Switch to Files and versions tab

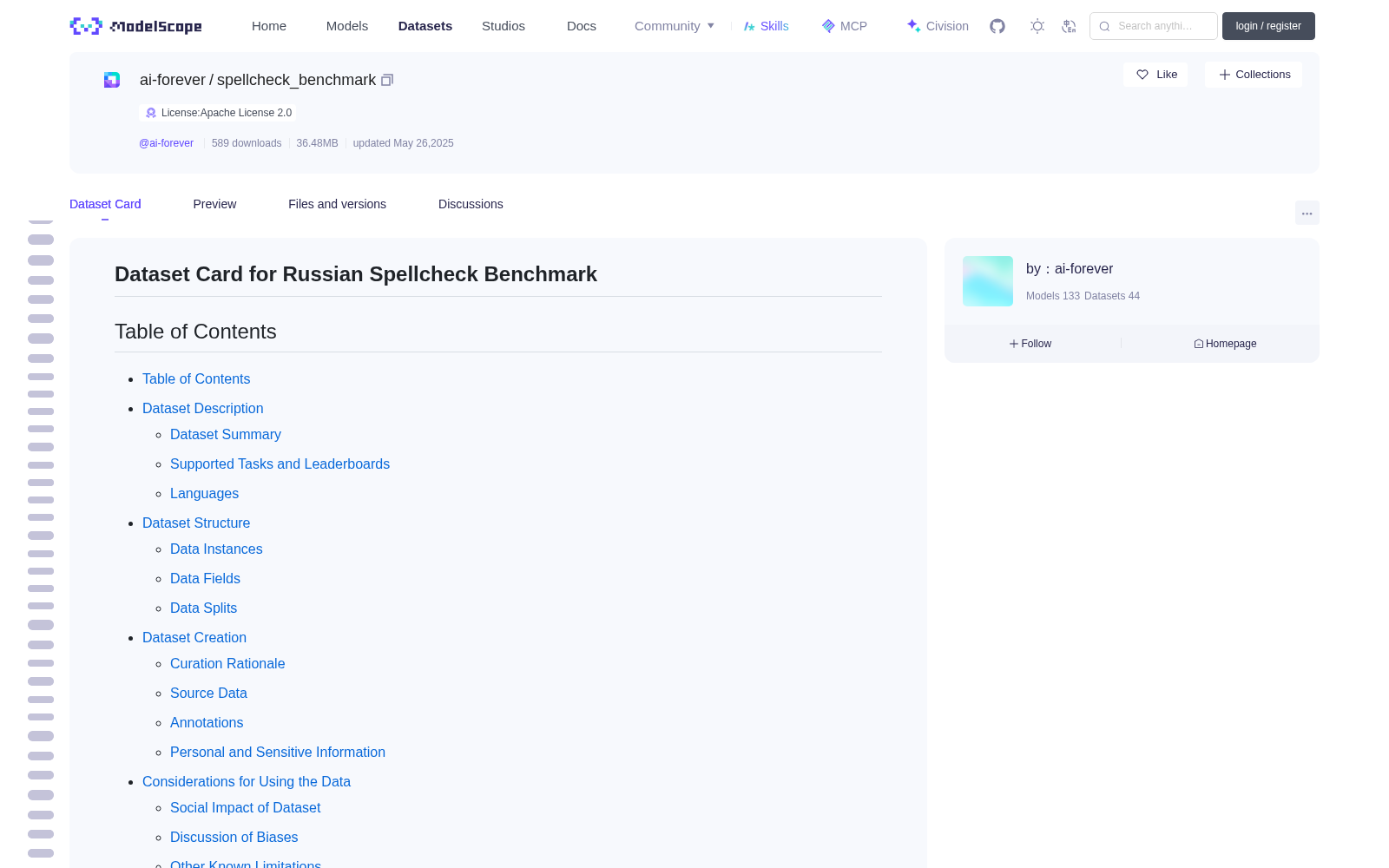pyautogui.click(x=337, y=204)
